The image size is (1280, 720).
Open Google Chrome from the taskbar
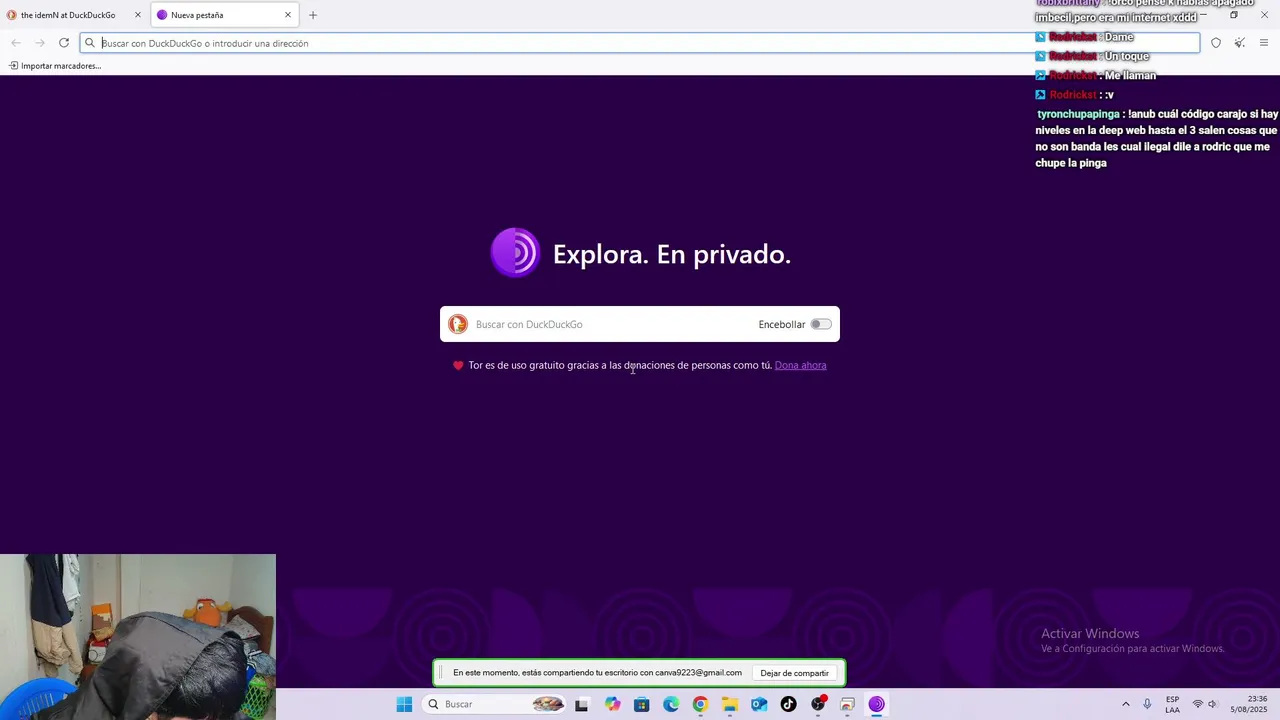pos(700,704)
